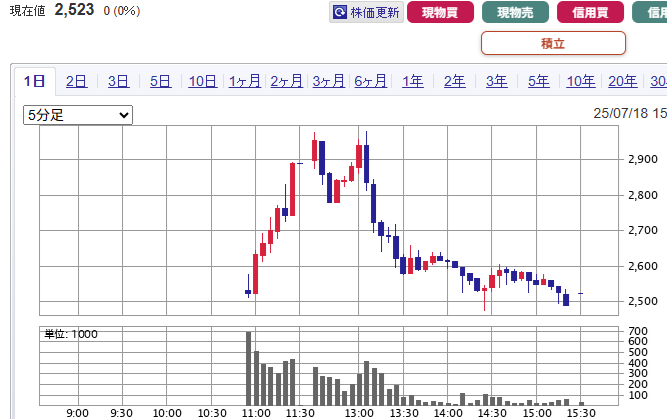
Task: Switch to the 10日 period tab
Action: (x=202, y=81)
